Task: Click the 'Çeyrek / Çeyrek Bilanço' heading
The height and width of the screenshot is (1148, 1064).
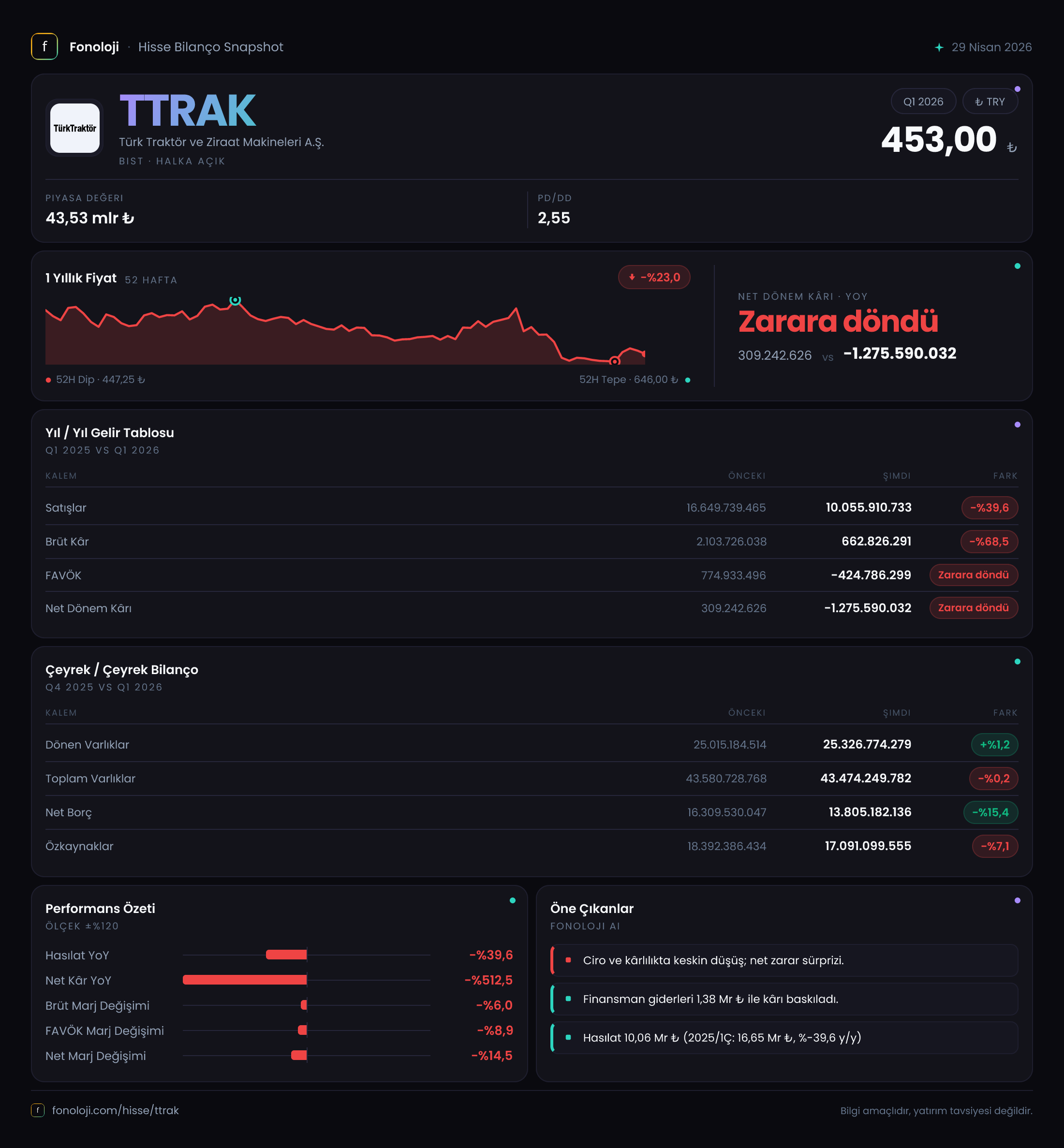Action: coord(121,670)
